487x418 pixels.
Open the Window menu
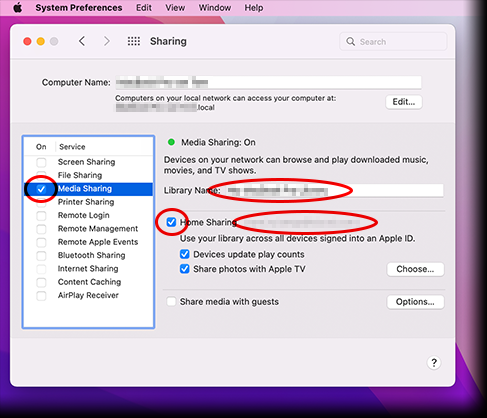click(215, 7)
